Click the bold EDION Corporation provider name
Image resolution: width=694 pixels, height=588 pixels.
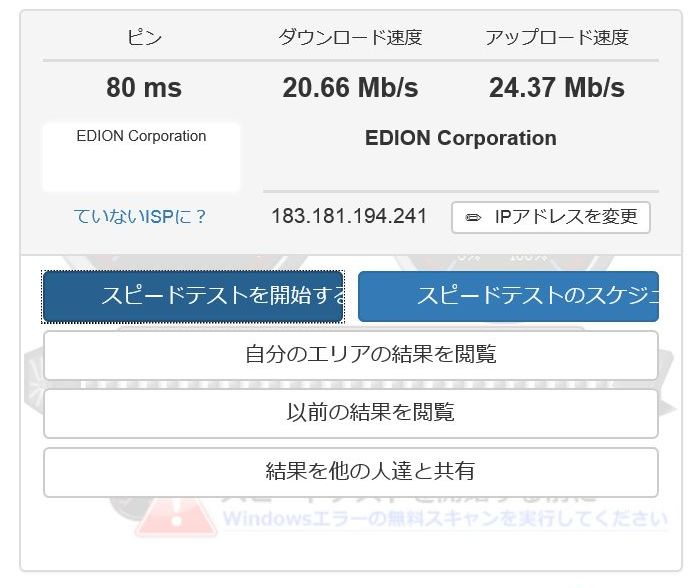pos(460,139)
